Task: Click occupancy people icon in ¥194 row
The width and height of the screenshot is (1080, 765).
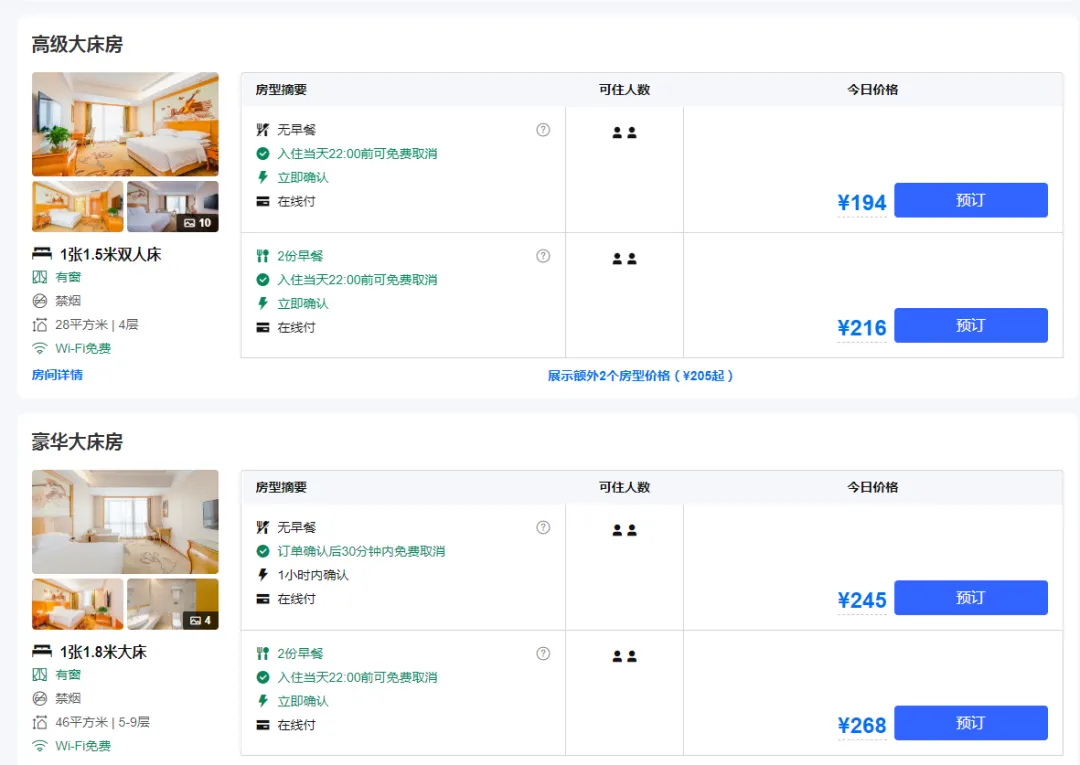Action: click(624, 132)
